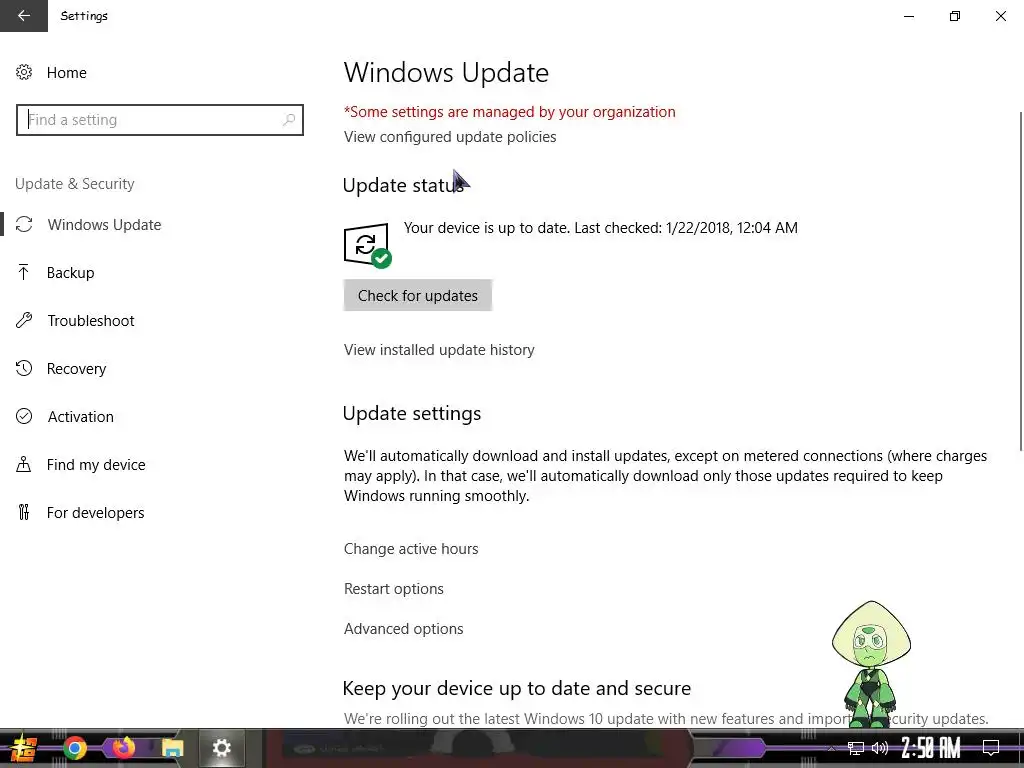This screenshot has height=768, width=1024.
Task: Click the 'Update & Security' category label
Action: click(74, 184)
